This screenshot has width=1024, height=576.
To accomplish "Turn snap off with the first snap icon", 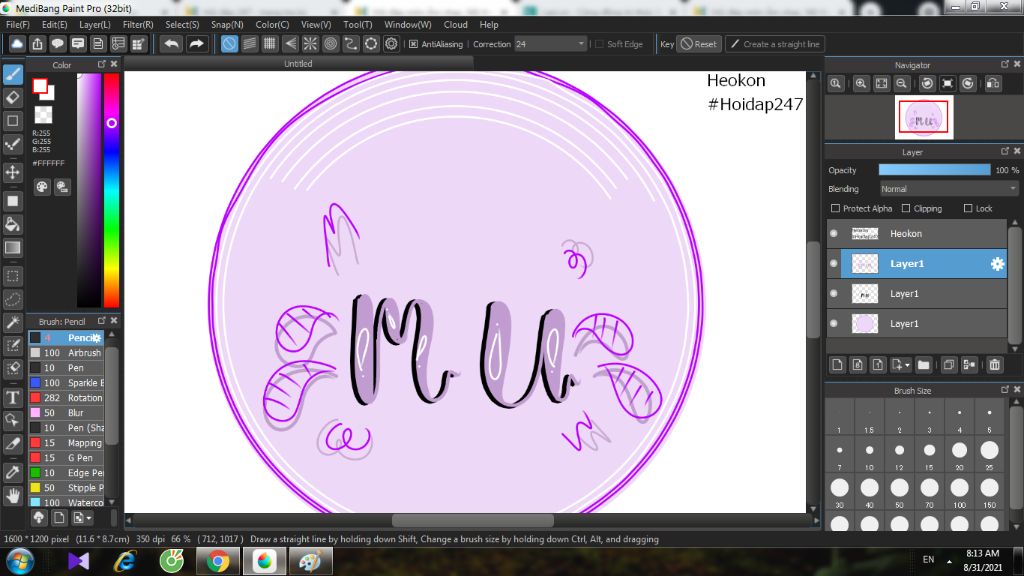I will [x=229, y=44].
